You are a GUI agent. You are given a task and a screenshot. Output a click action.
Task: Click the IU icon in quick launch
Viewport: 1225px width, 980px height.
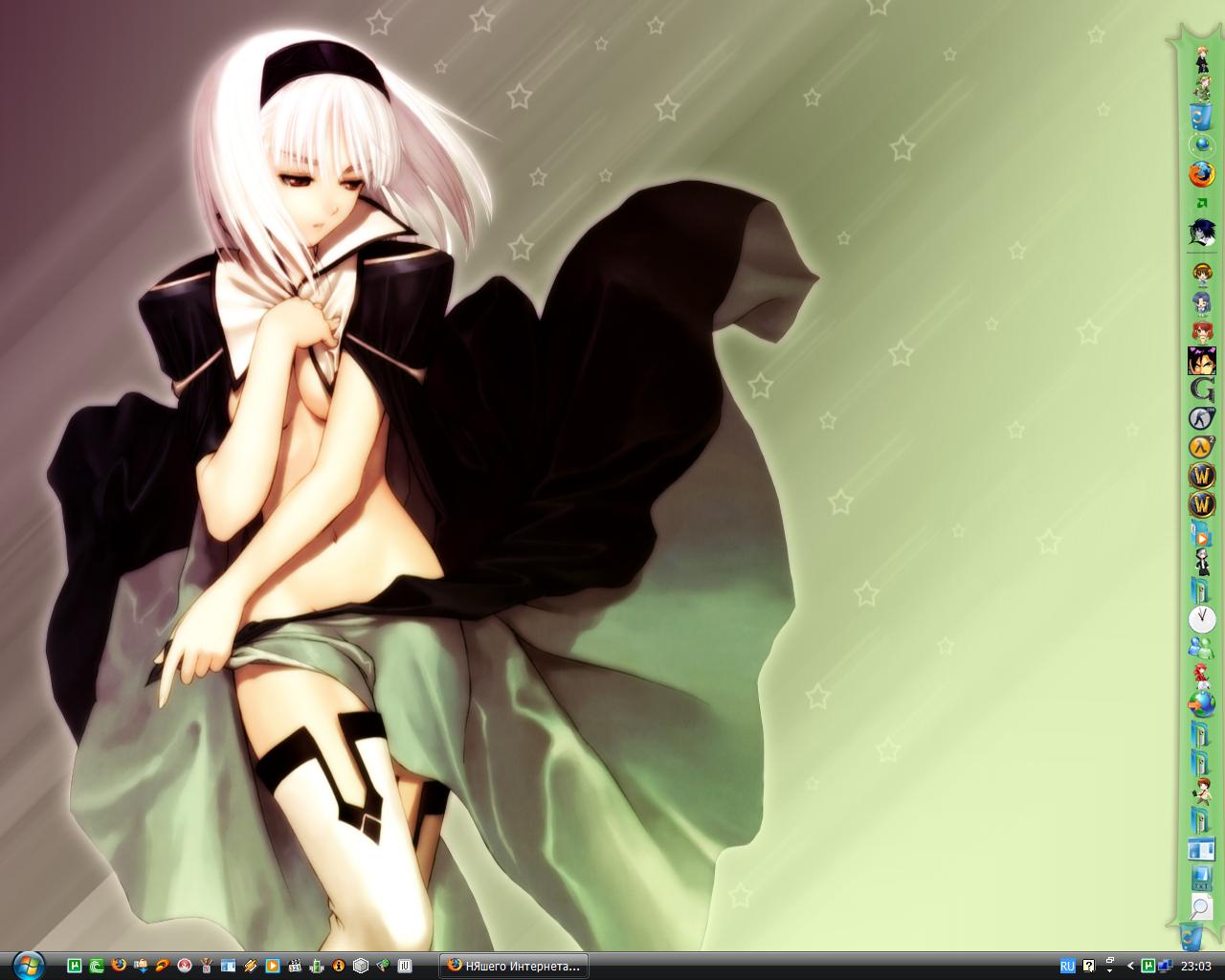pos(405,966)
